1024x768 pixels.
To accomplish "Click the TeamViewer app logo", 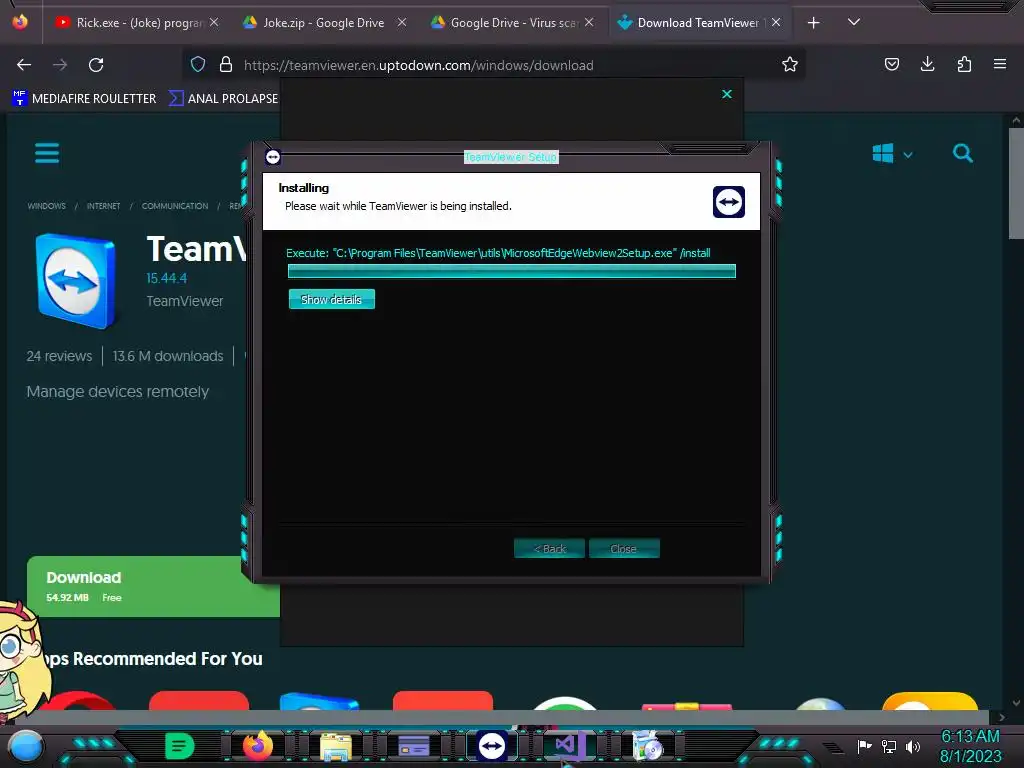I will (x=76, y=281).
